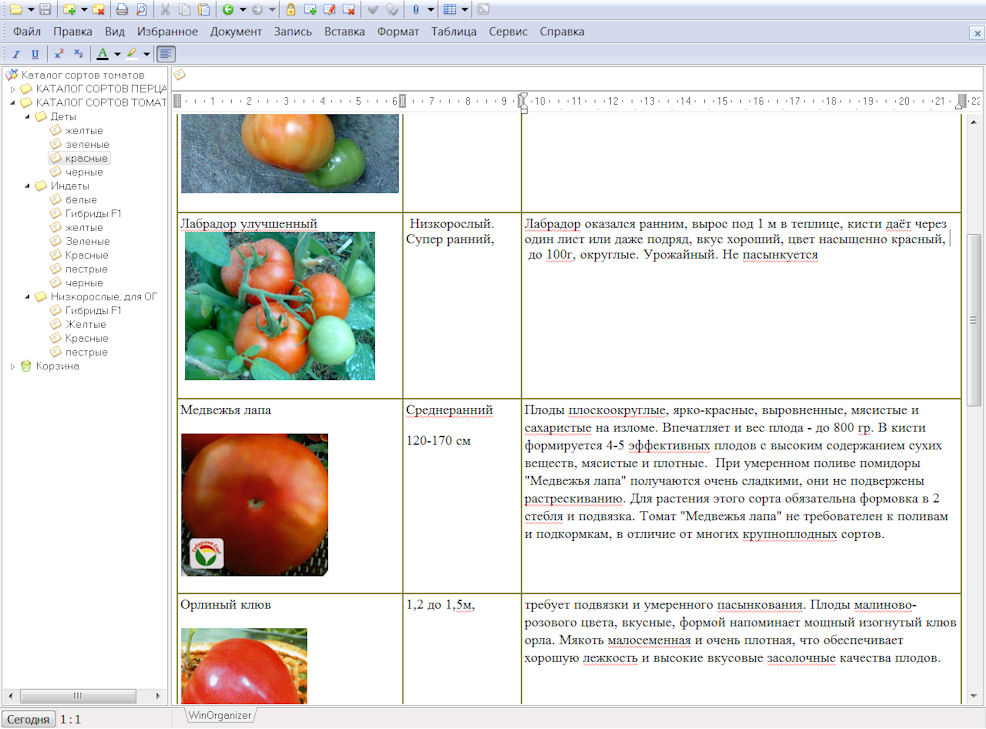The height and width of the screenshot is (729, 986).
Task: Toggle left text alignment button
Action: pyautogui.click(x=165, y=54)
